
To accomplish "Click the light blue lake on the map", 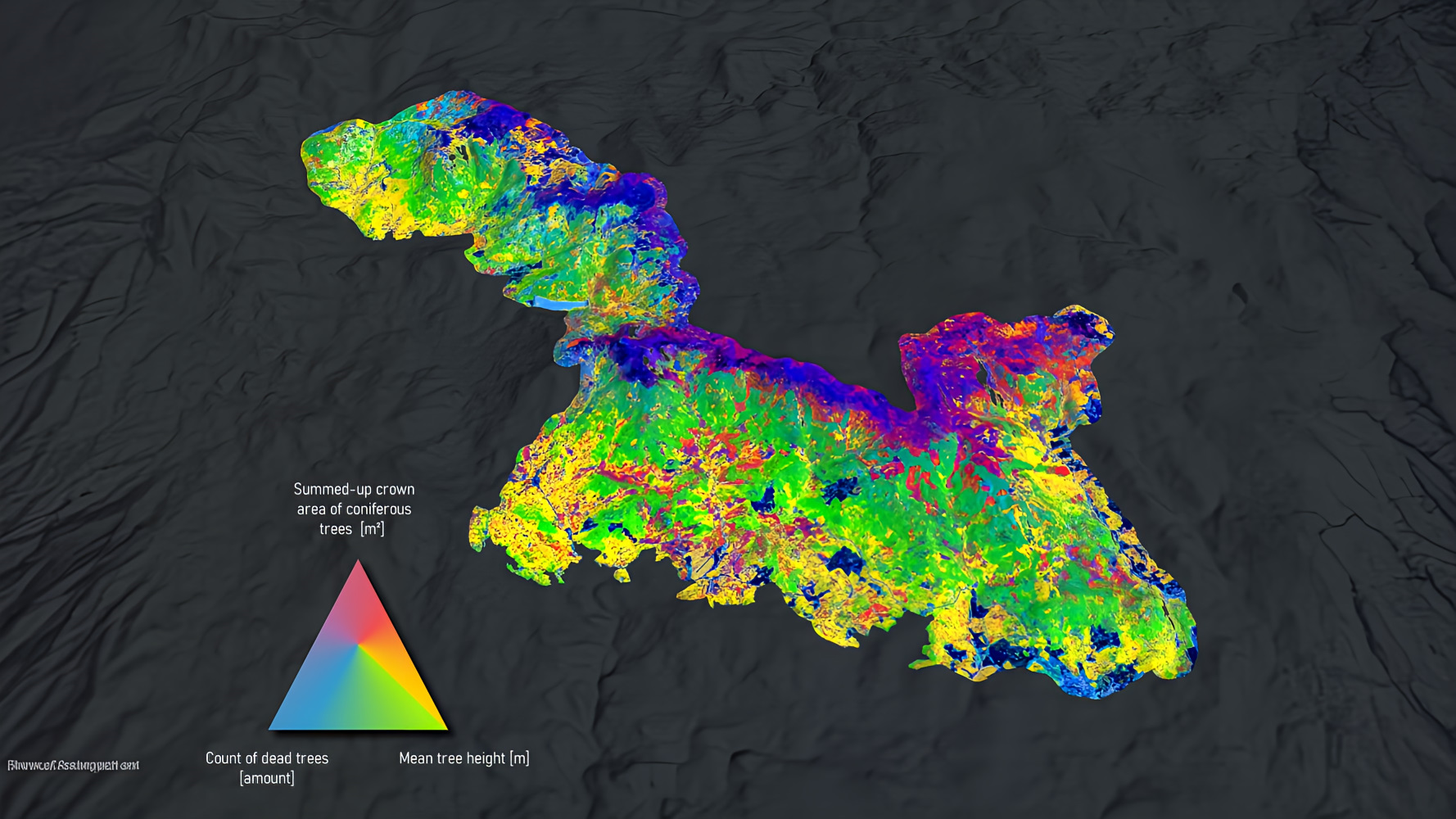I will [x=555, y=304].
